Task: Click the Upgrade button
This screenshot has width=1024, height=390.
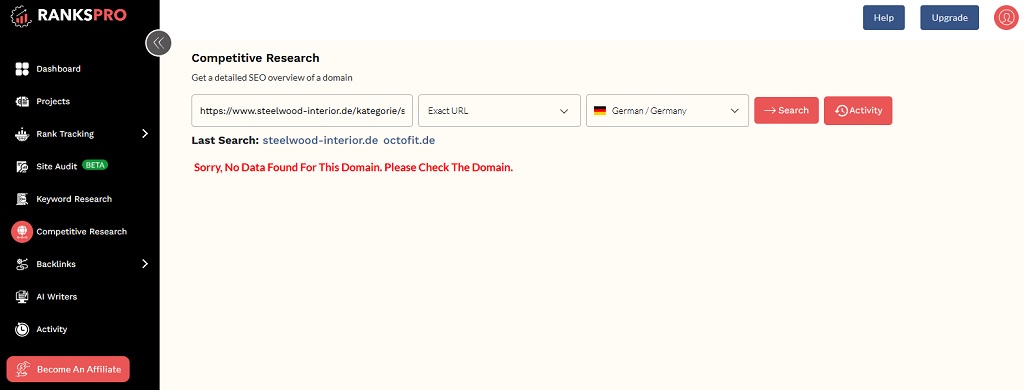Action: tap(950, 18)
